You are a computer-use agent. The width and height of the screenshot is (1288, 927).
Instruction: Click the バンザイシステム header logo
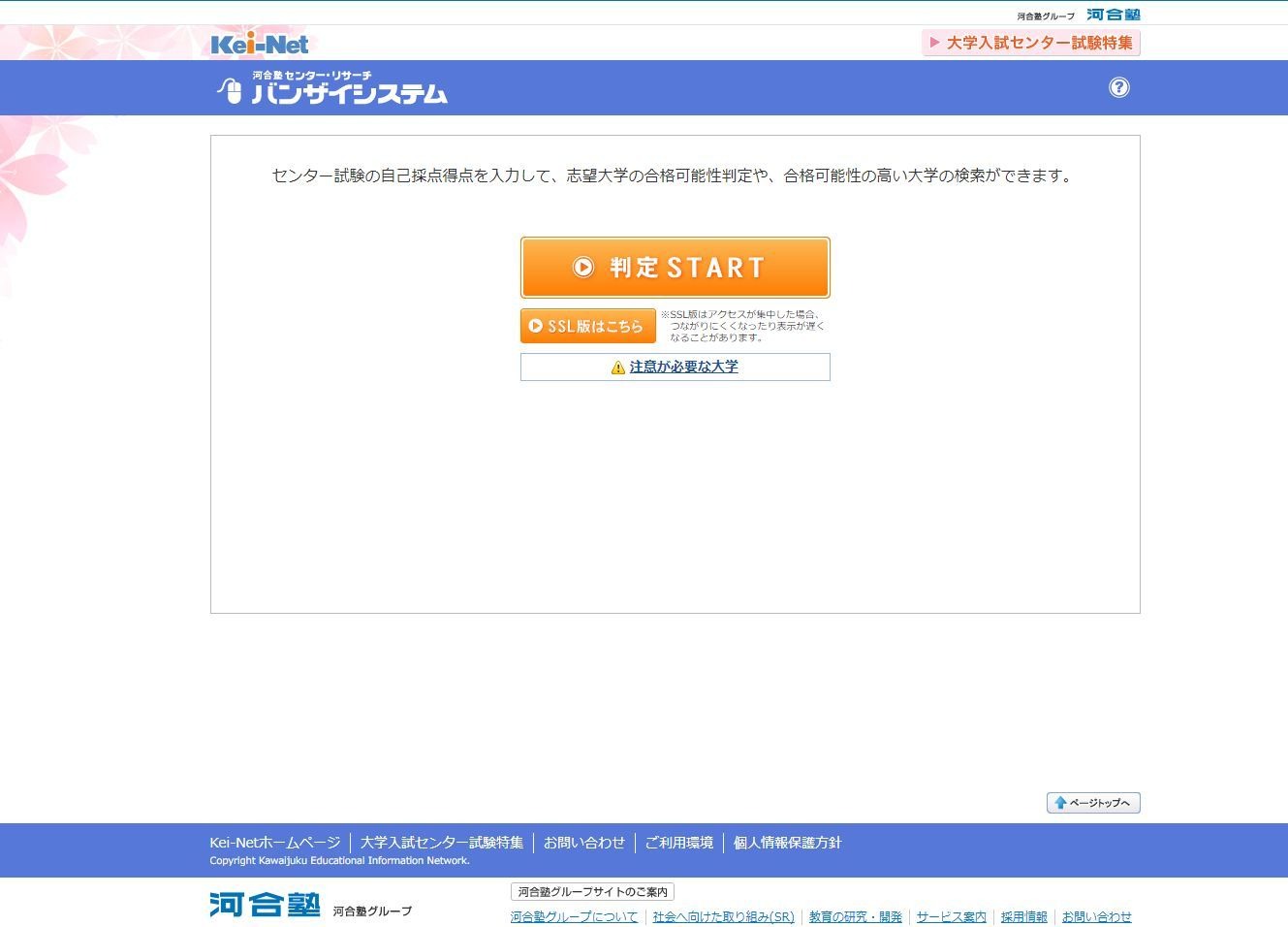pos(331,87)
